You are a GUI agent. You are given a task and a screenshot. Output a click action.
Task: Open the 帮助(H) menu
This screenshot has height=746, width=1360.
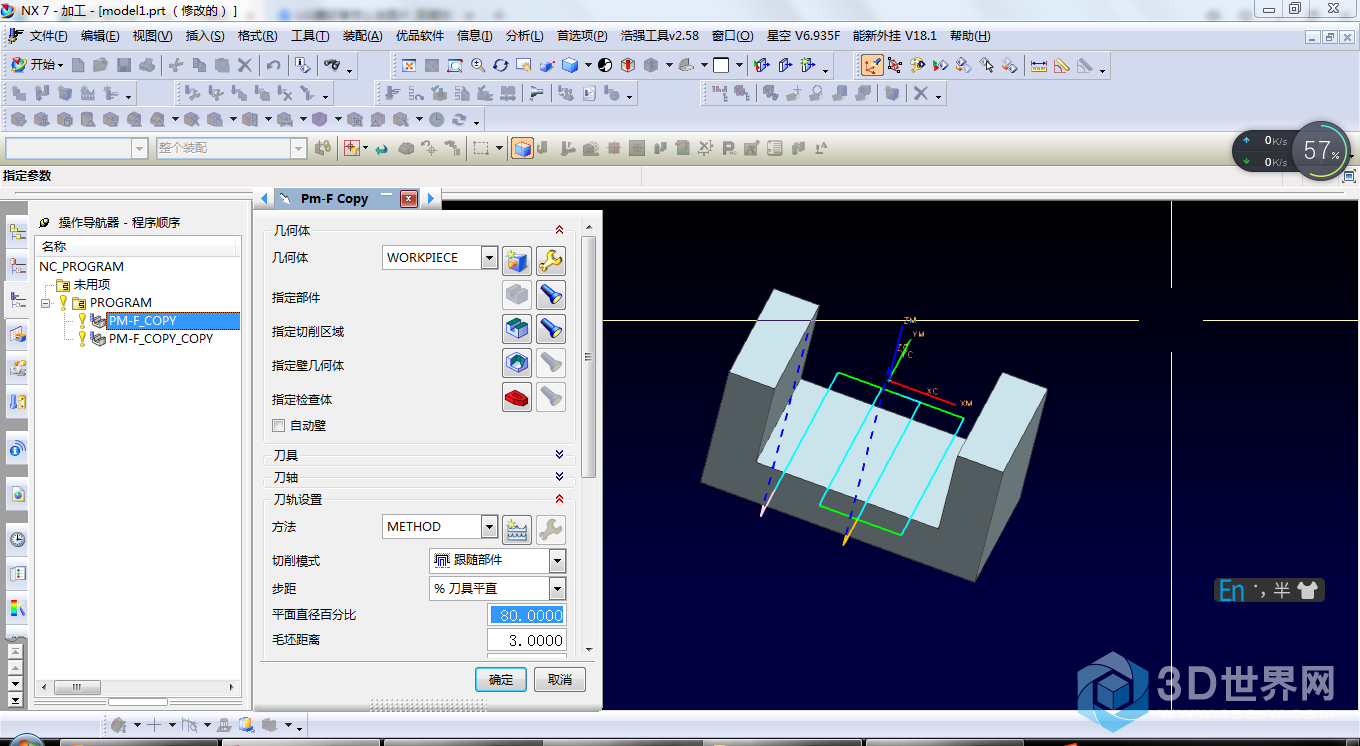970,36
